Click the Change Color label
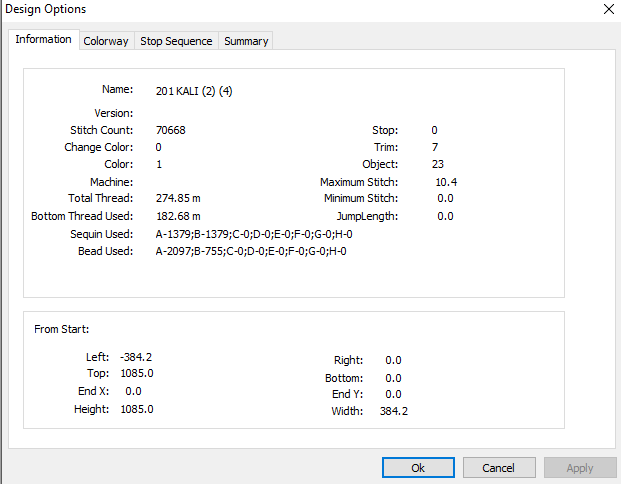The width and height of the screenshot is (621, 484). point(99,147)
